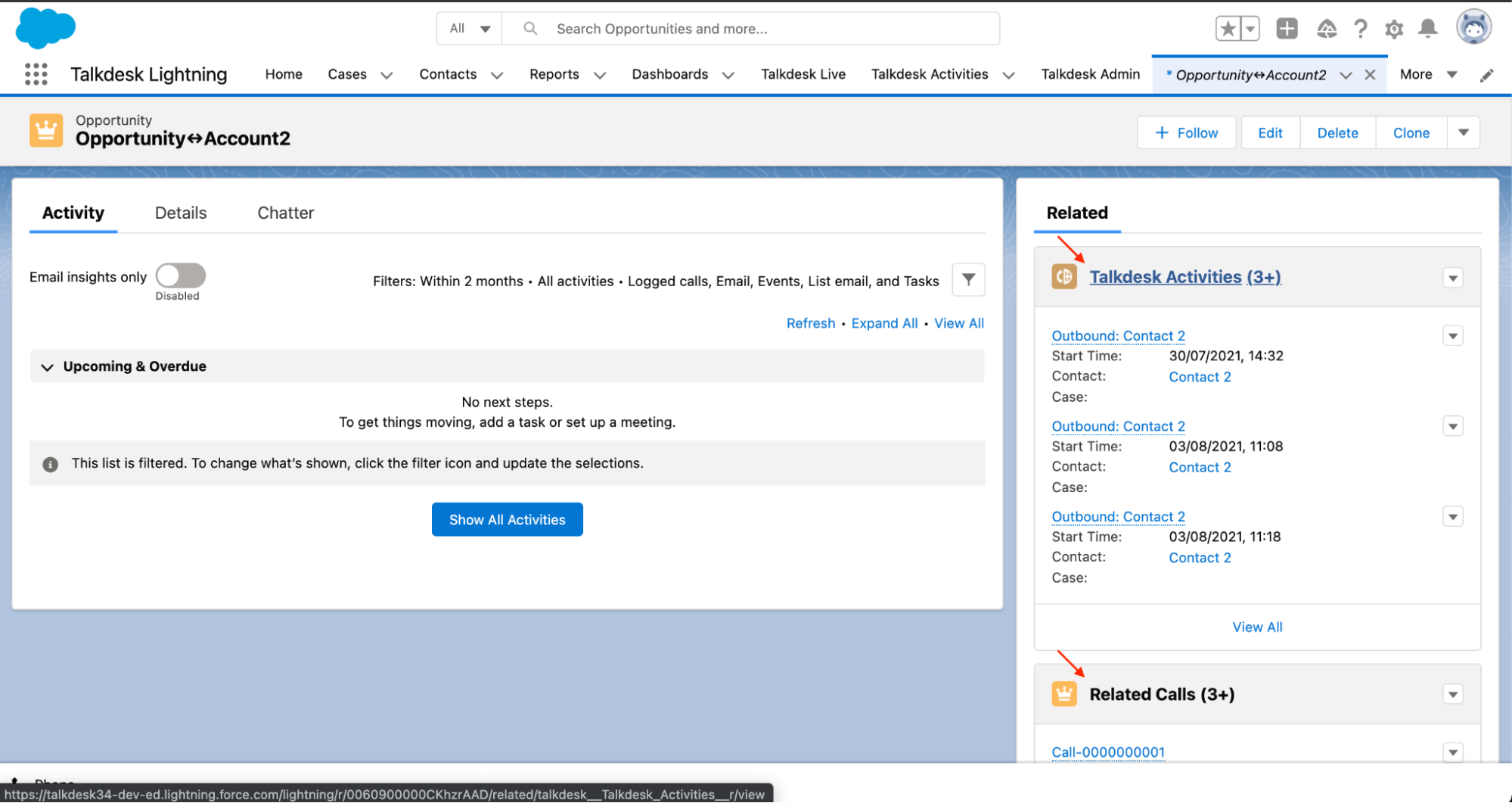Image resolution: width=1512 pixels, height=803 pixels.
Task: Click Show All Activities button
Action: click(x=507, y=519)
